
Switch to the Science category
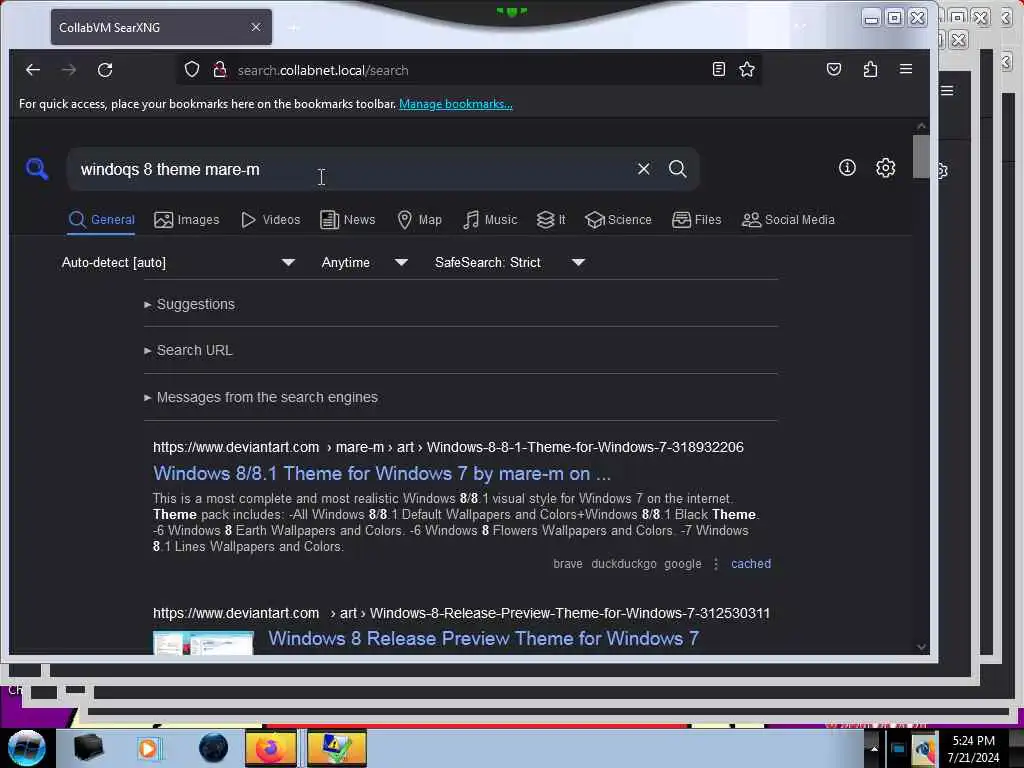(618, 220)
